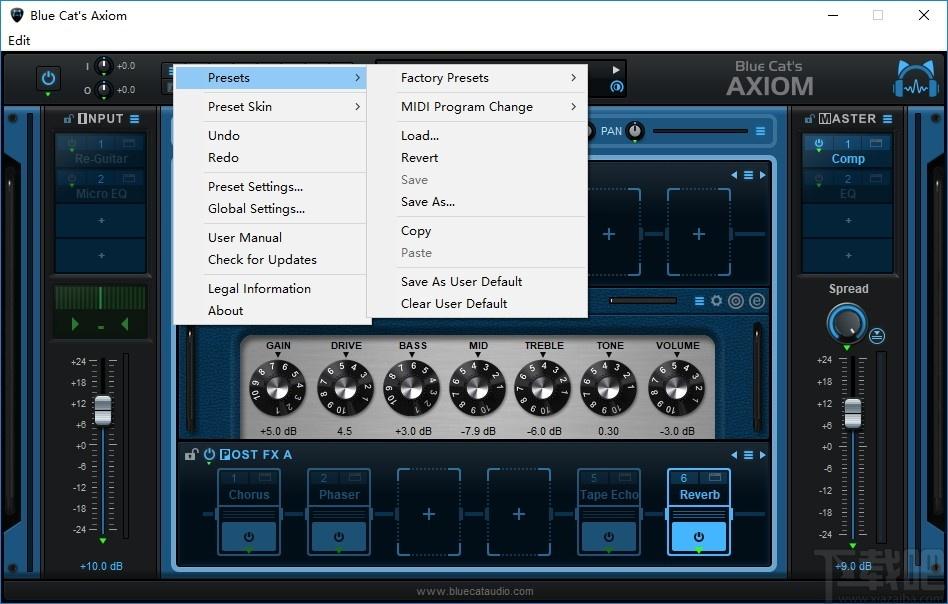Expand the Preset Skin submenu

pos(270,107)
